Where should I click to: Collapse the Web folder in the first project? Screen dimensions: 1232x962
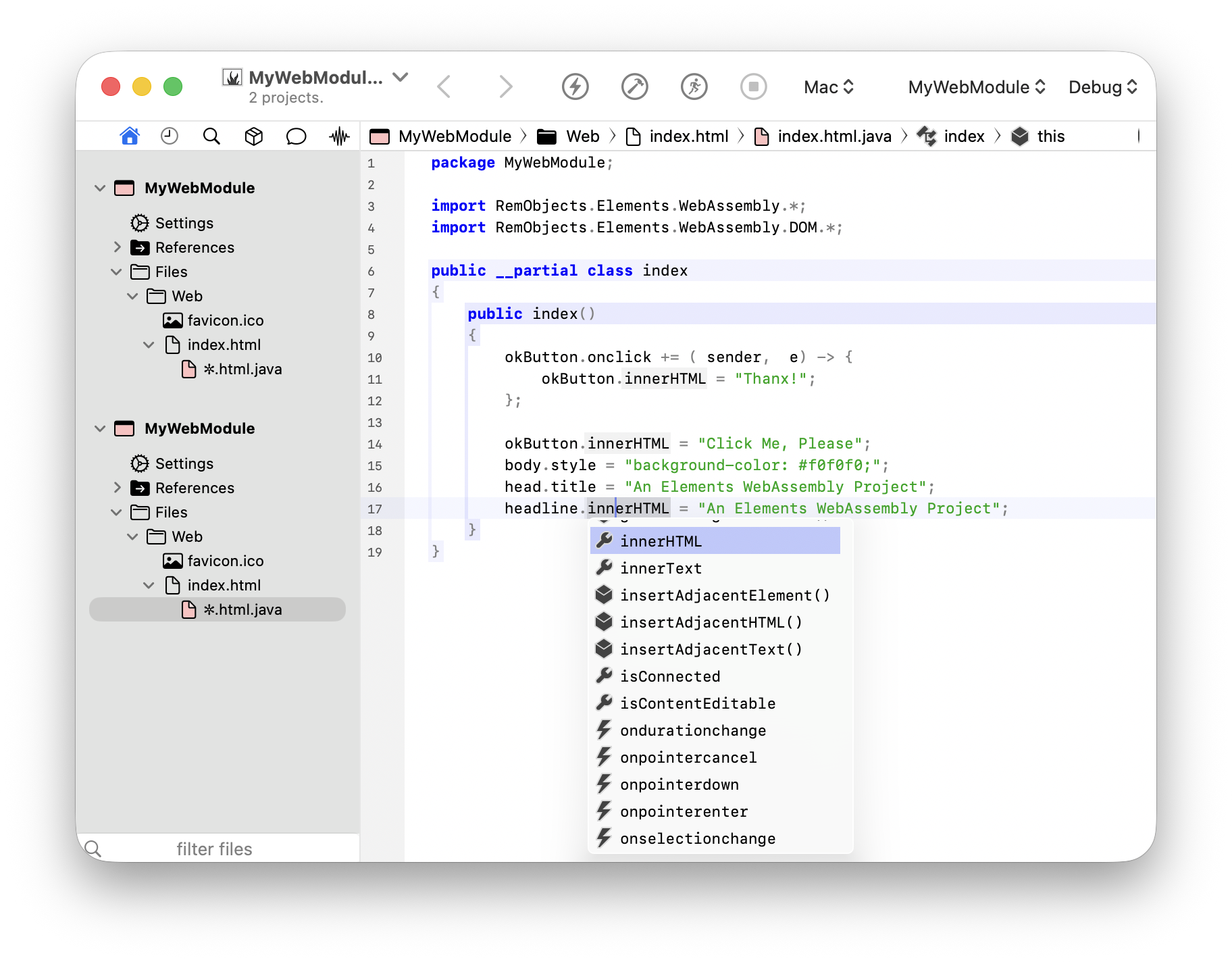click(132, 296)
